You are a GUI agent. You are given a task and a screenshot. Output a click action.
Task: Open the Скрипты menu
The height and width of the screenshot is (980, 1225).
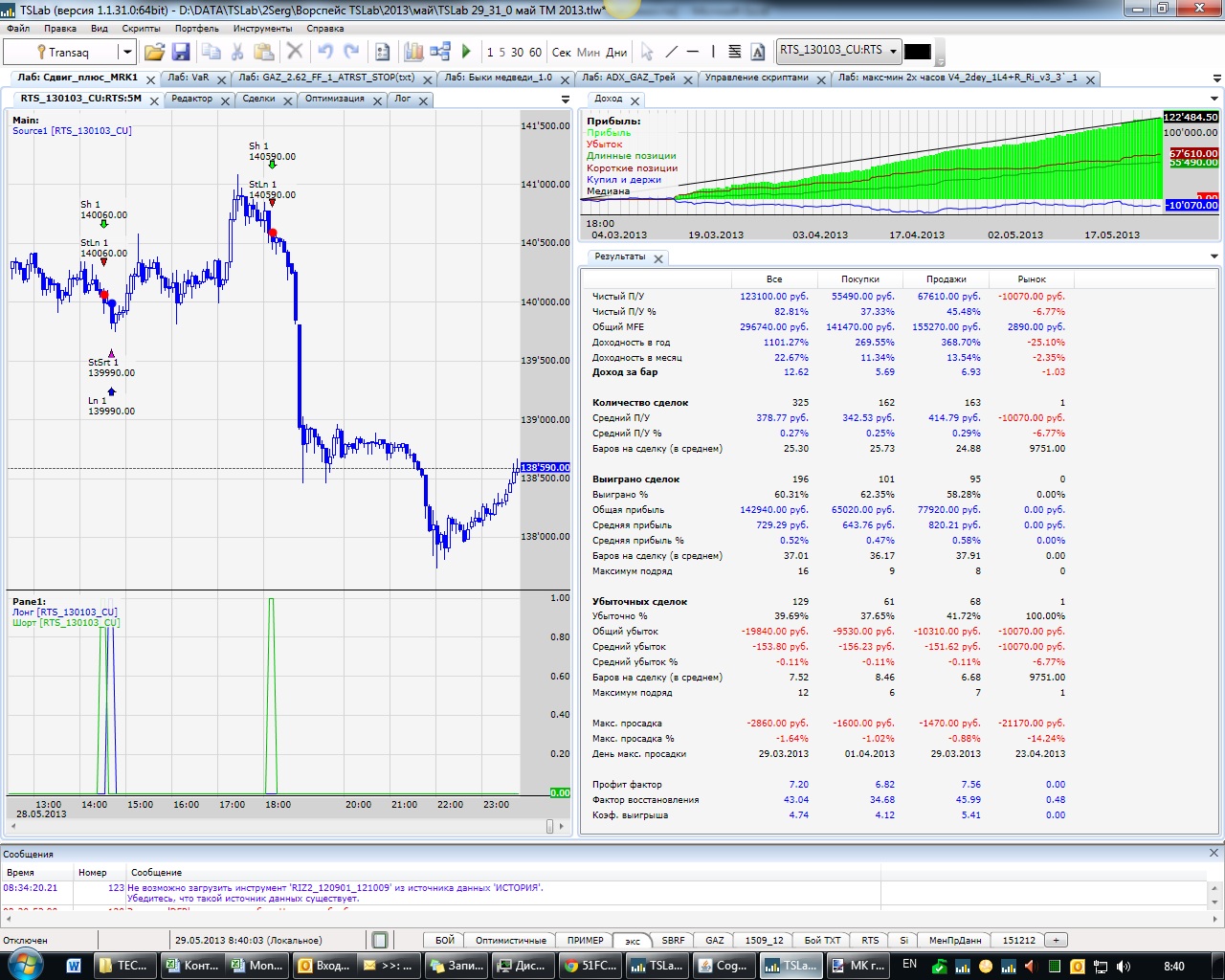[141, 28]
